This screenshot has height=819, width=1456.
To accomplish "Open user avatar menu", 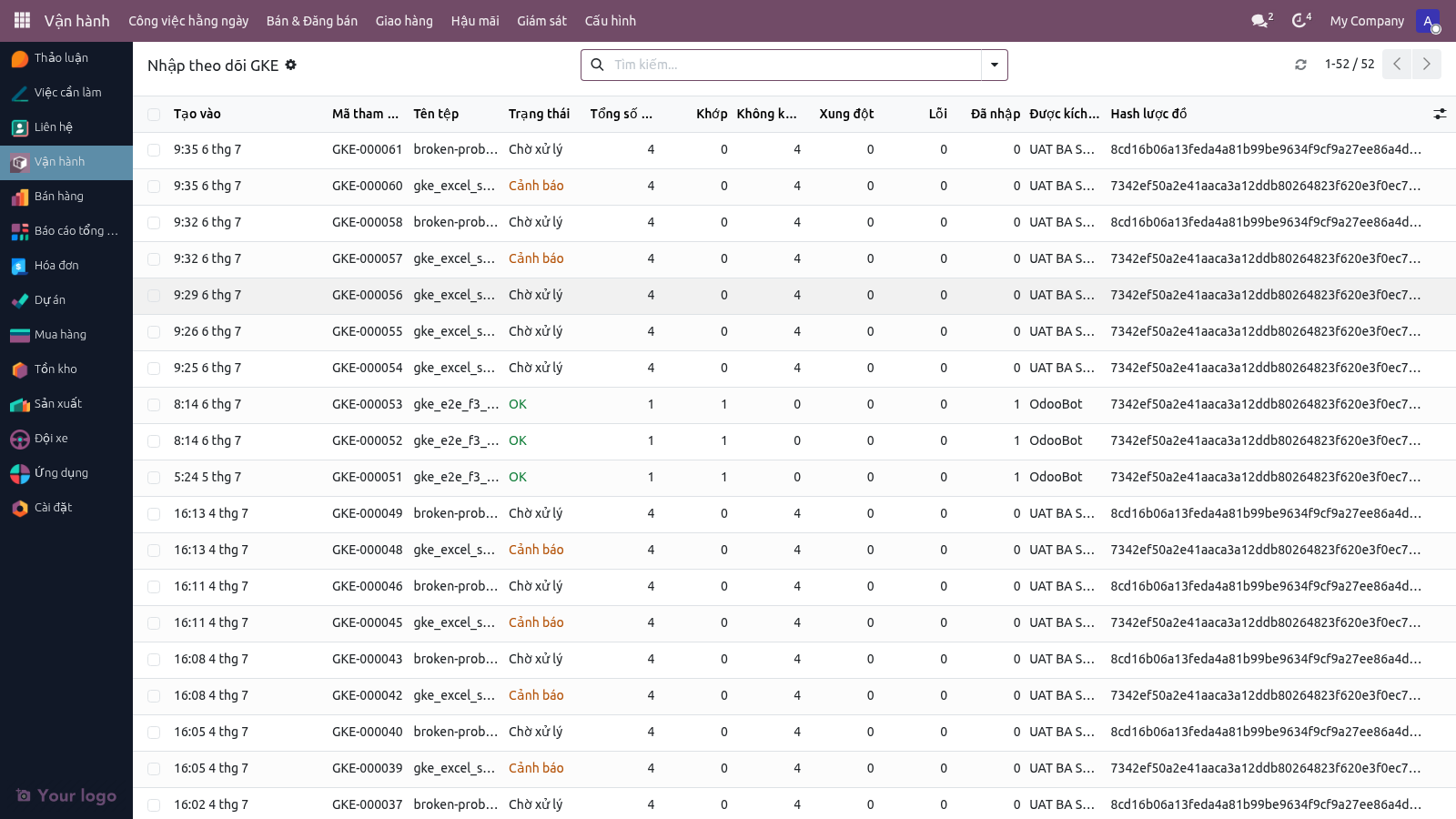I will coord(1428,20).
